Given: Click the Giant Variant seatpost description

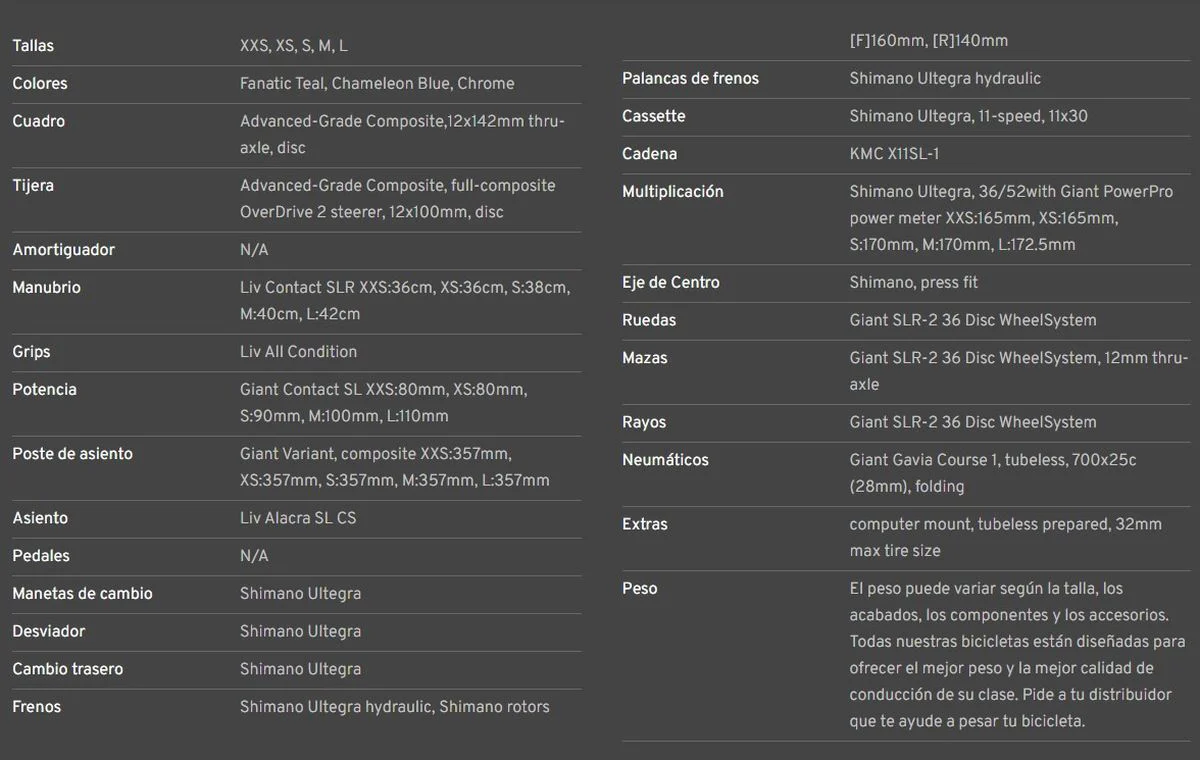Looking at the screenshot, I should coord(394,467).
